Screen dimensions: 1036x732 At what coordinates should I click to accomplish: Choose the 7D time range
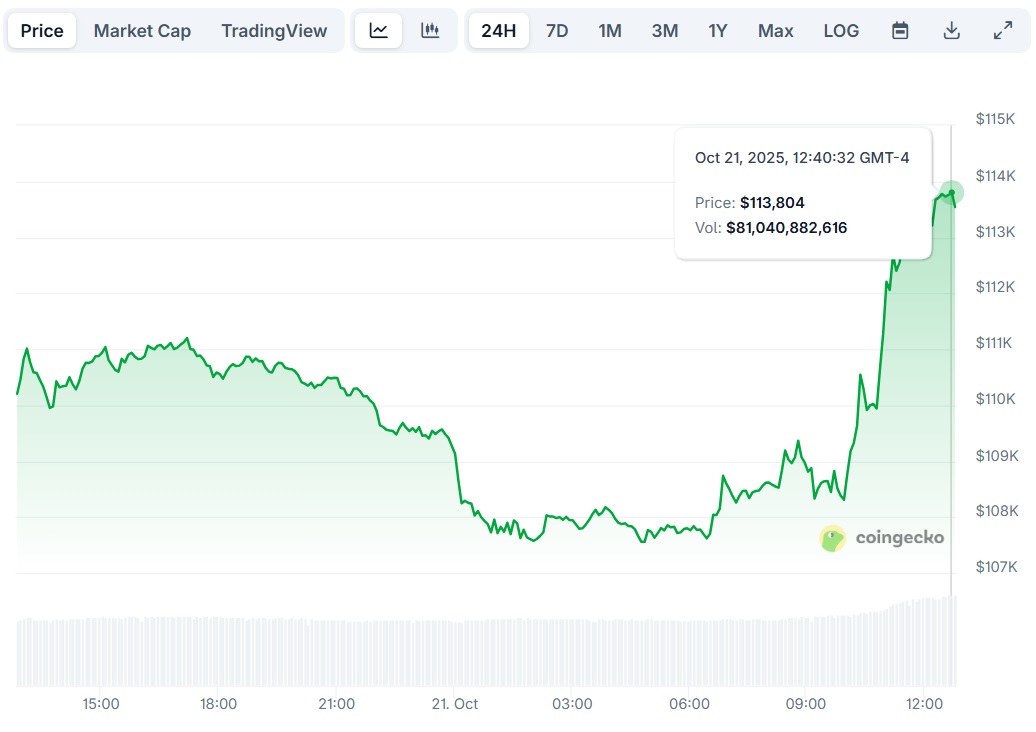(557, 31)
